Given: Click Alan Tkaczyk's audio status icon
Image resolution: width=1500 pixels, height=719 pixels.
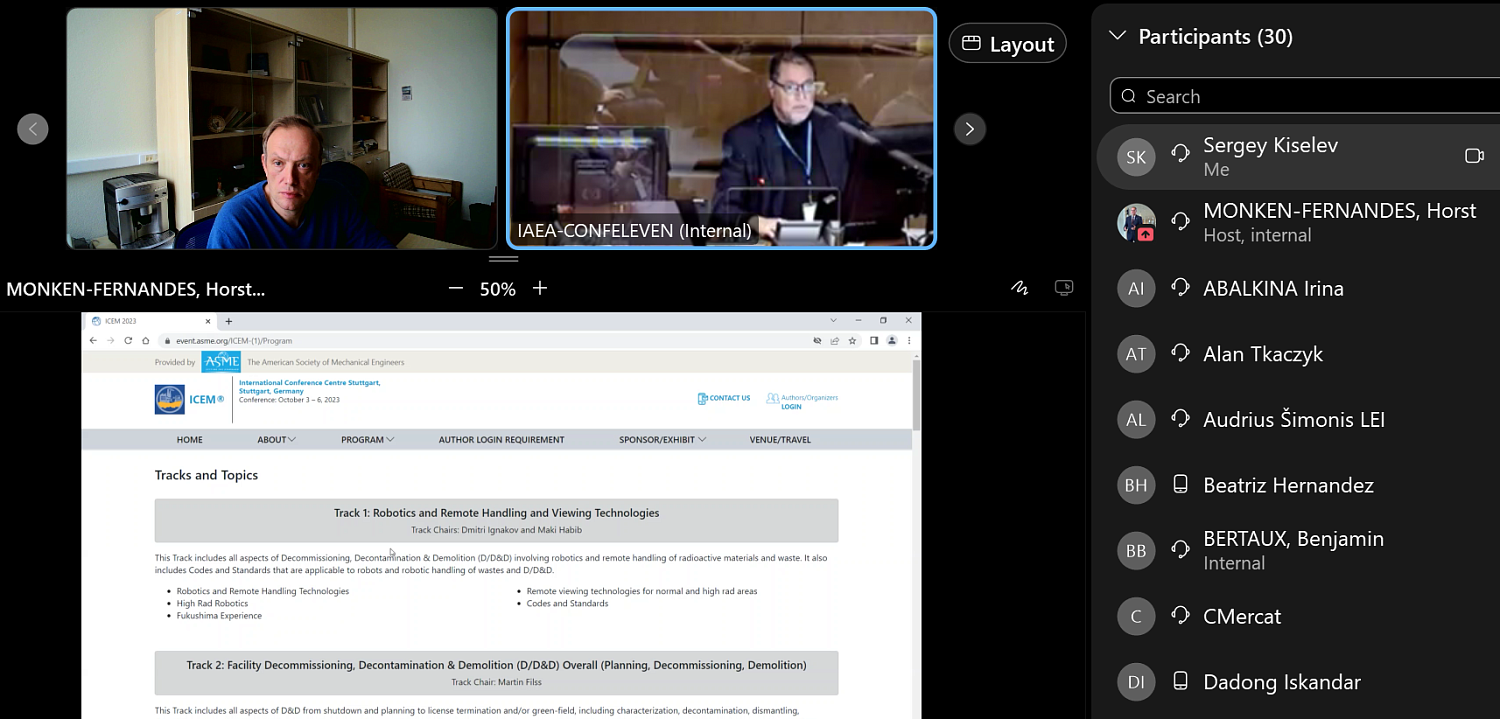Looking at the screenshot, I should 1180,353.
